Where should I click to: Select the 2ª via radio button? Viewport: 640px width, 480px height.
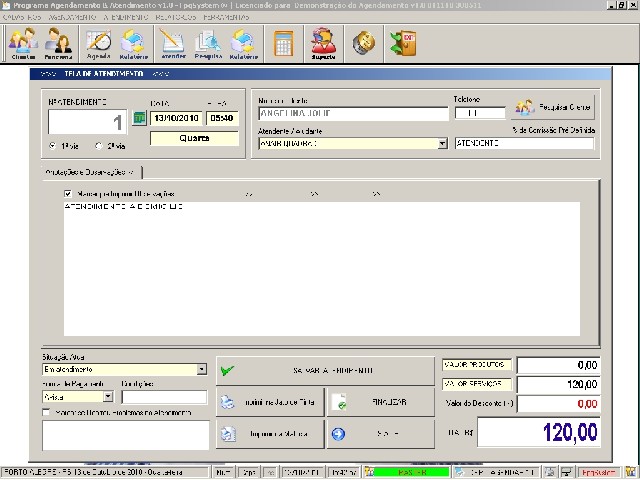pyautogui.click(x=98, y=146)
